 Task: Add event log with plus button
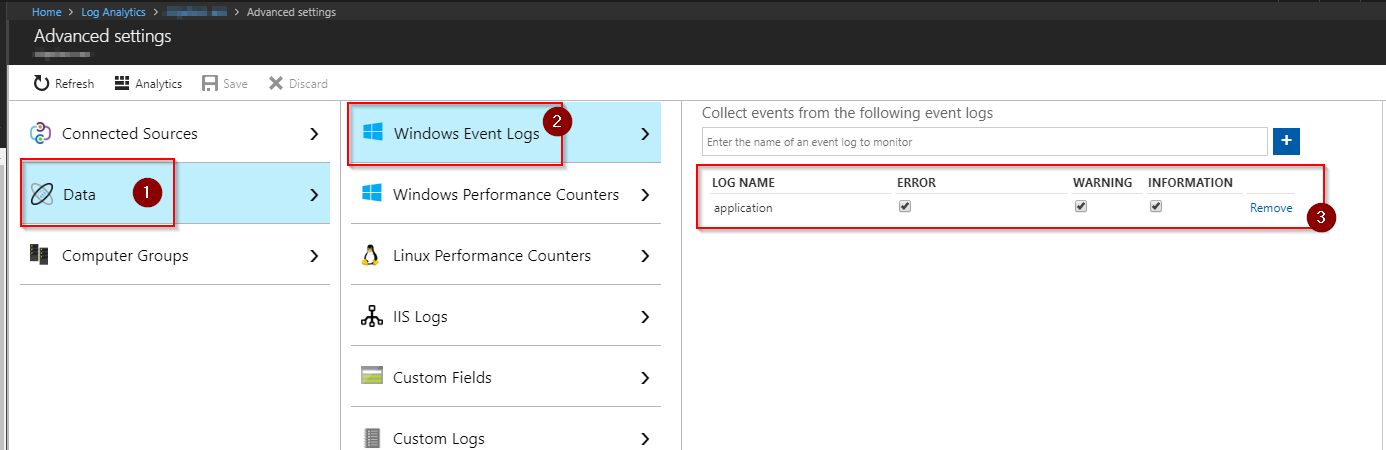point(1286,141)
